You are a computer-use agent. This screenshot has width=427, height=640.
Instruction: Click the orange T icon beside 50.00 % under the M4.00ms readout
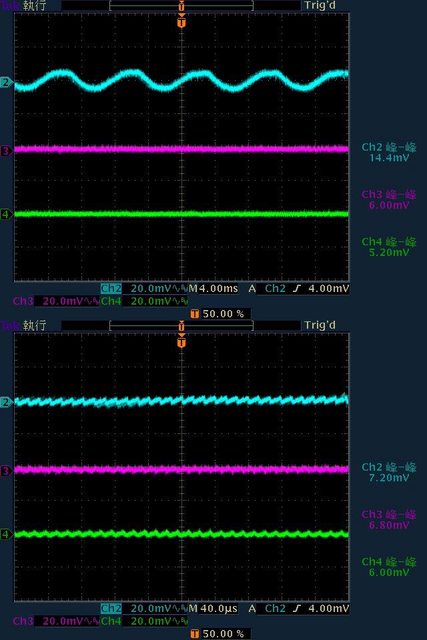(x=195, y=313)
